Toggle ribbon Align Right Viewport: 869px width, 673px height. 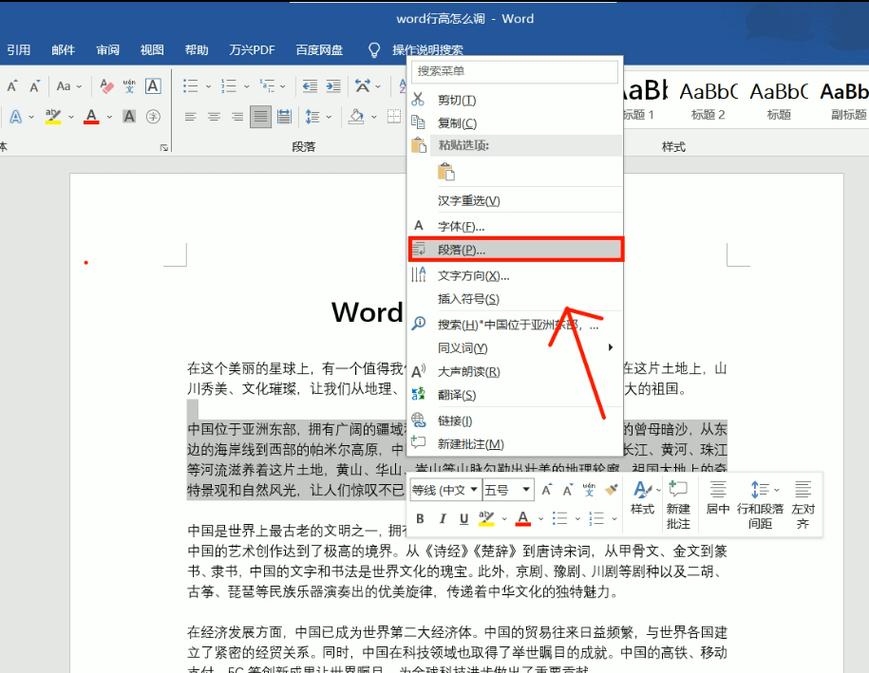tap(237, 116)
